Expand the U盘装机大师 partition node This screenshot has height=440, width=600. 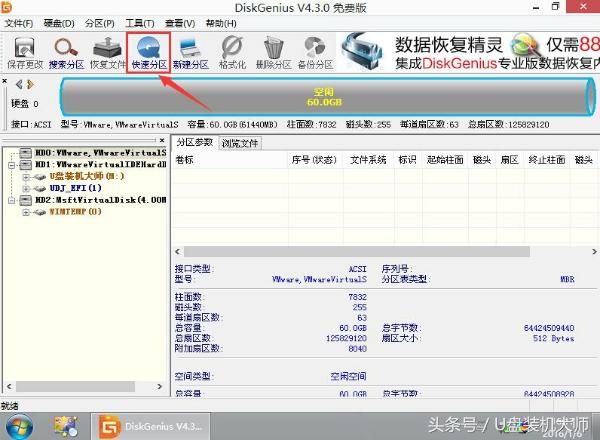[26, 177]
